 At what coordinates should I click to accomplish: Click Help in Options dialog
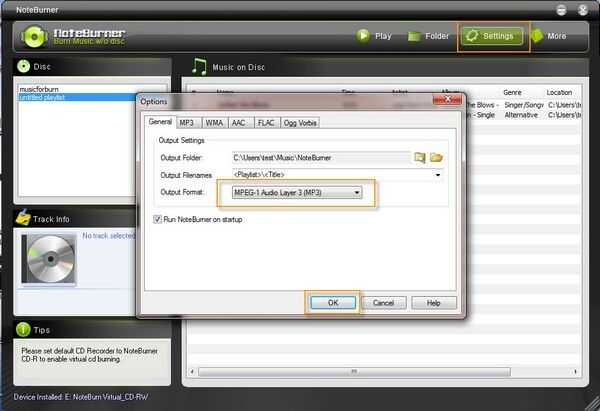434,303
